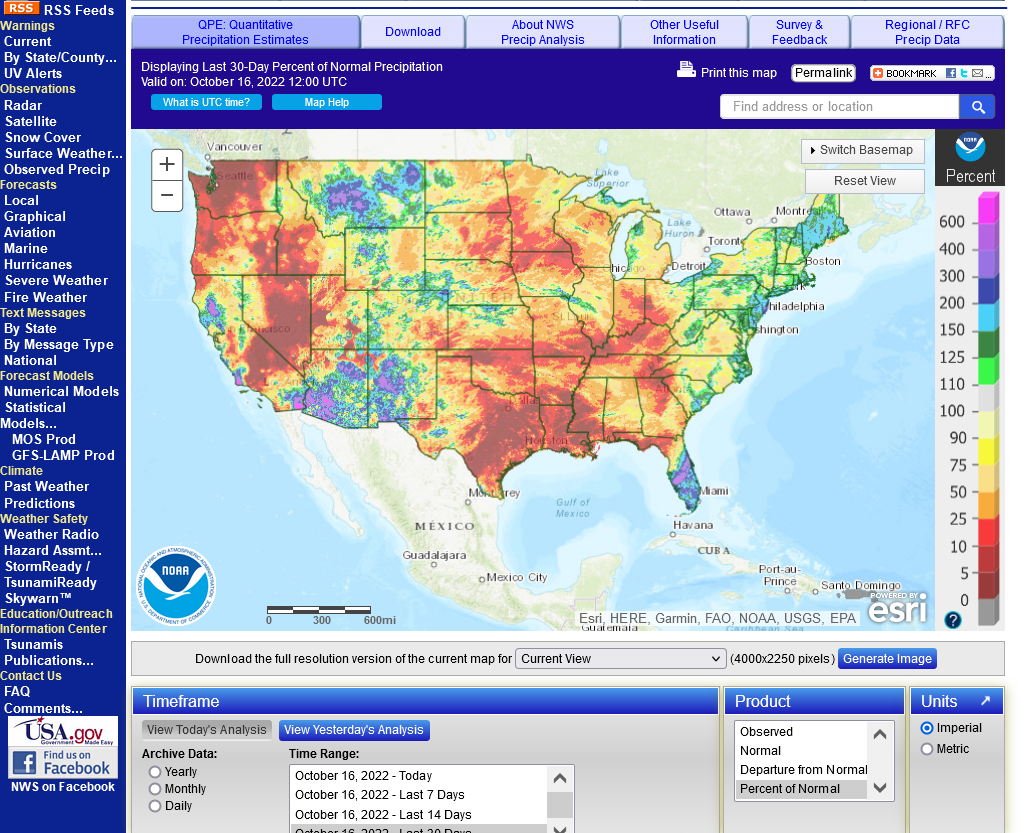Select the Departure from Normal product
This screenshot has height=833, width=1028.
[x=801, y=770]
